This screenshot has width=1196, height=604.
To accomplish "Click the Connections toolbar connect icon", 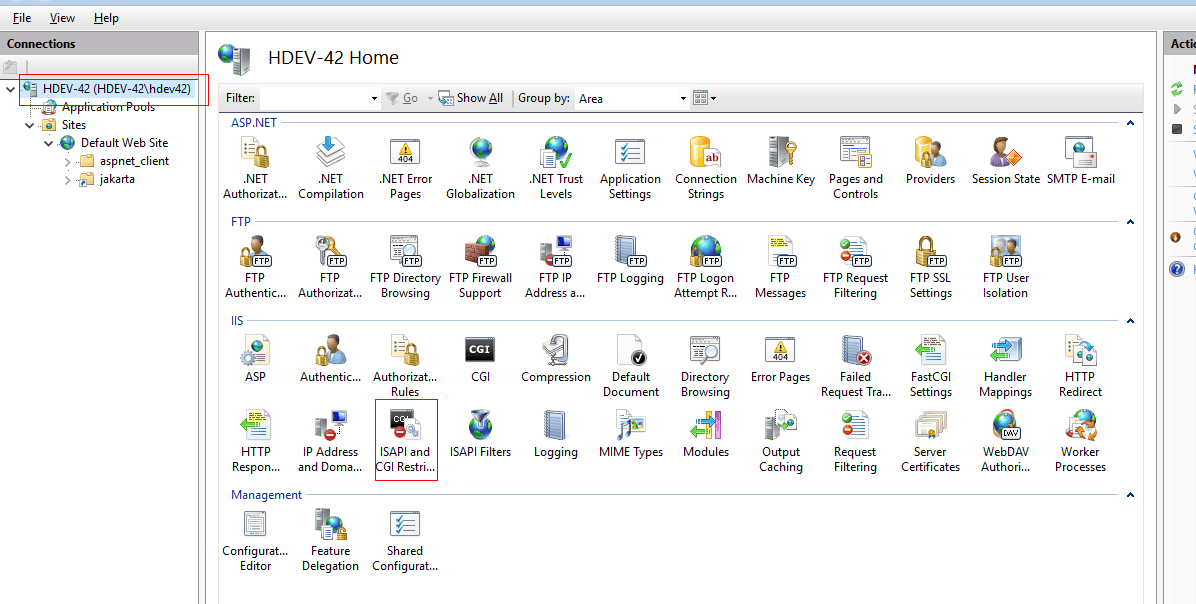I will [11, 67].
